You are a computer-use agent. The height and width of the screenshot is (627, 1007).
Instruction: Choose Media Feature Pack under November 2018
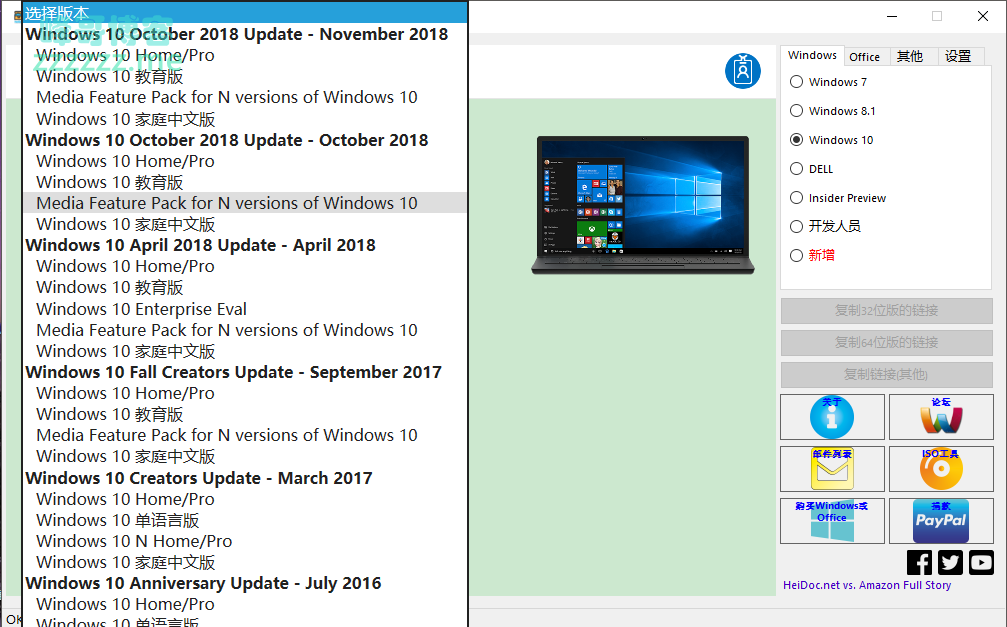[245, 98]
